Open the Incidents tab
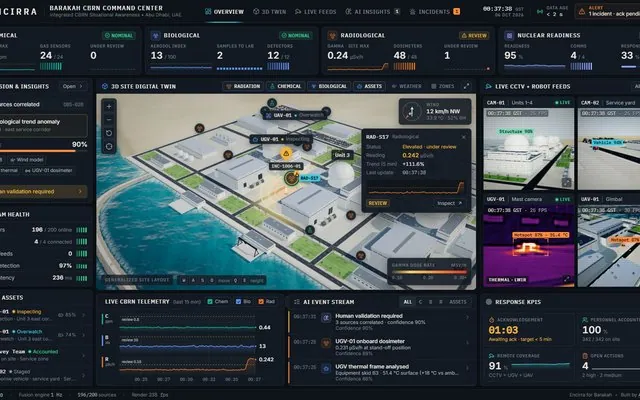This screenshot has height=400, width=640. [435, 12]
